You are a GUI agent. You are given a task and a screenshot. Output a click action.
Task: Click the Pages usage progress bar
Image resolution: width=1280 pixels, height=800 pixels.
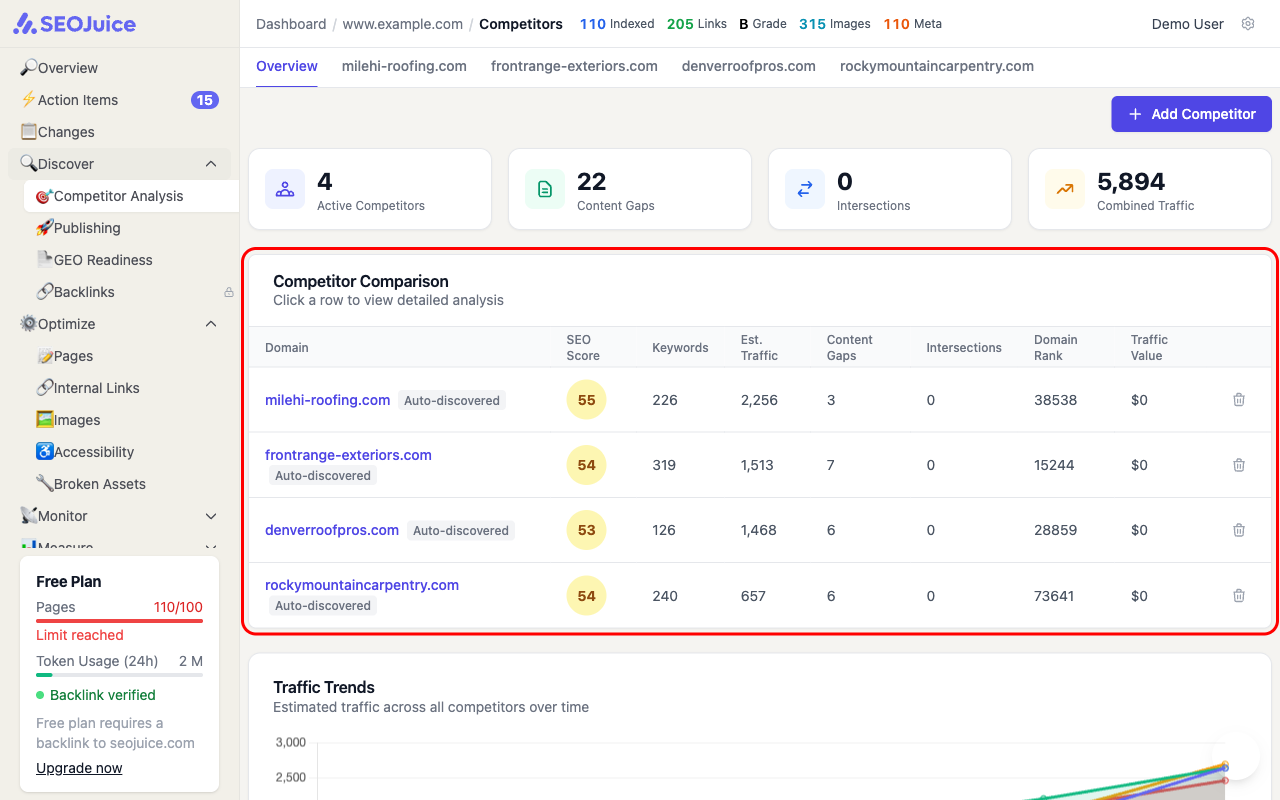[x=119, y=621]
